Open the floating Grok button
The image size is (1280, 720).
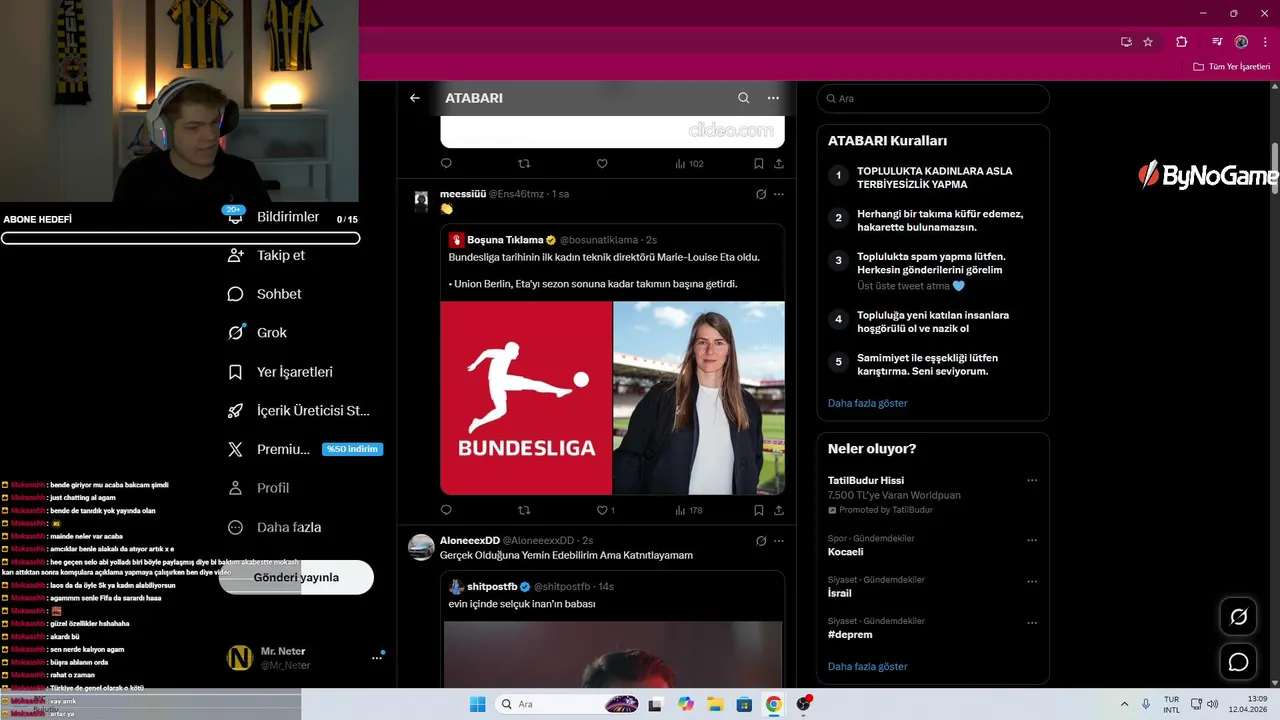[1238, 616]
